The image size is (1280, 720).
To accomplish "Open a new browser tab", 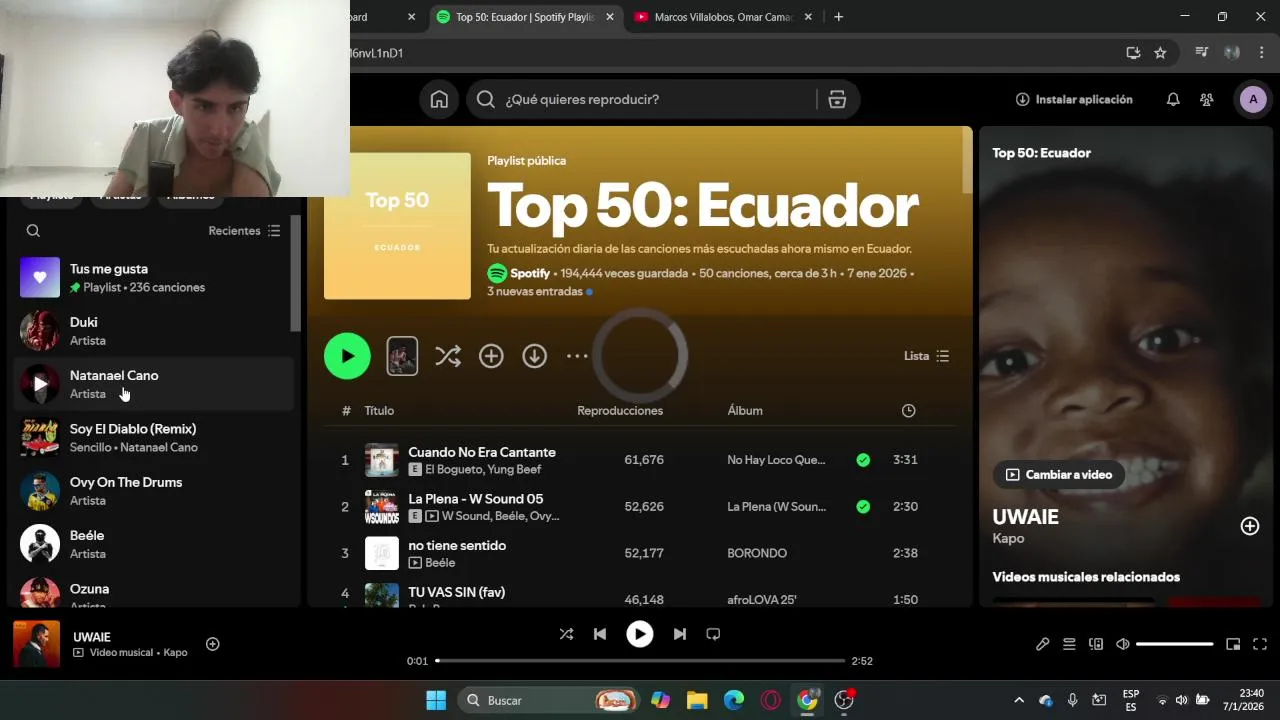I will click(x=838, y=17).
